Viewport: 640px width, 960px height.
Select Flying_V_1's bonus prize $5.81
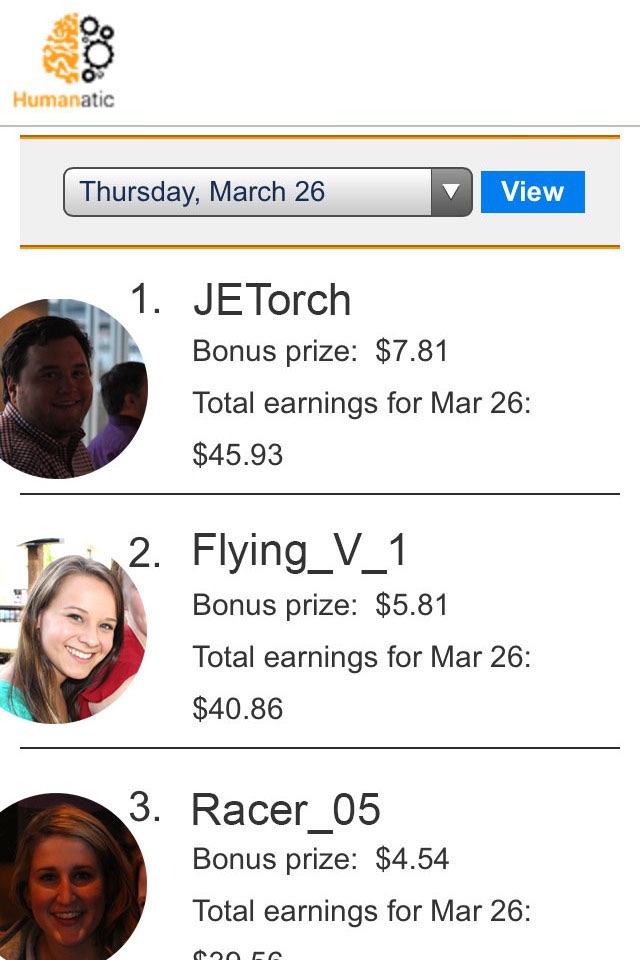click(x=412, y=605)
